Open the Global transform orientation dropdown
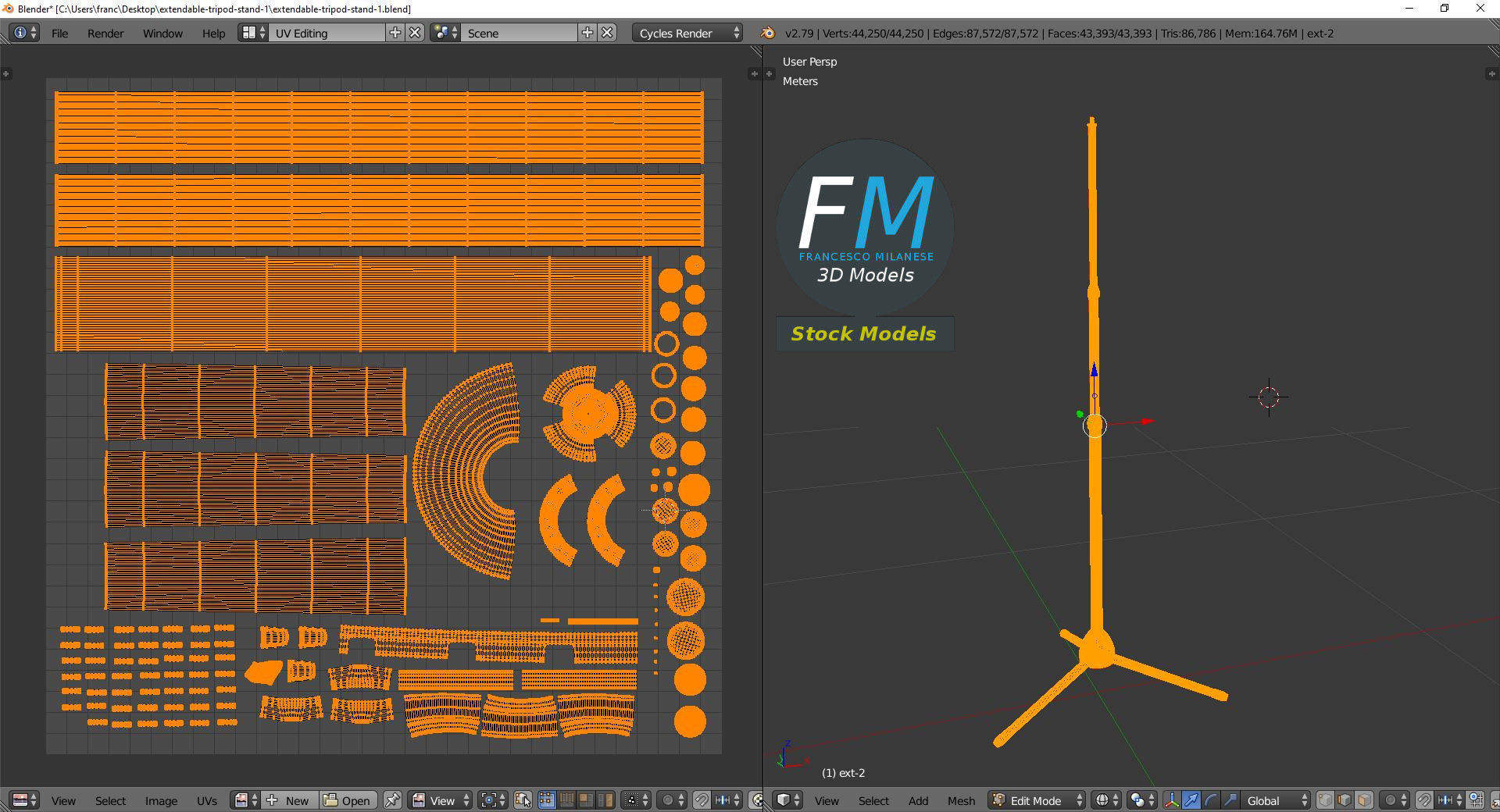The height and width of the screenshot is (812, 1500). pos(1275,800)
